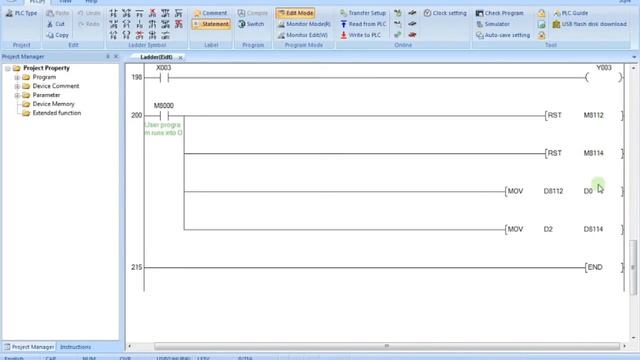Select Extended function in project tree
Screen dimensions: 640x360
coord(57,113)
